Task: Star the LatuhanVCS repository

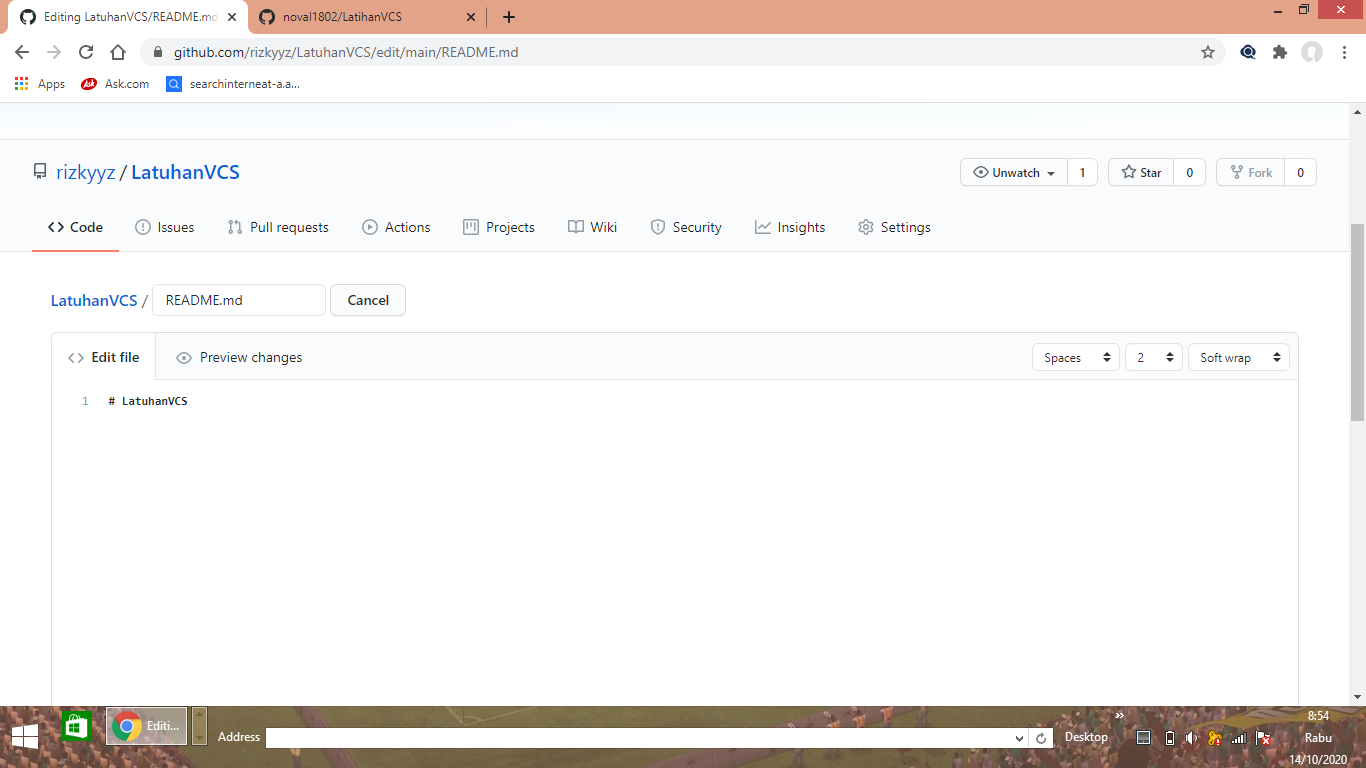Action: click(x=1139, y=171)
